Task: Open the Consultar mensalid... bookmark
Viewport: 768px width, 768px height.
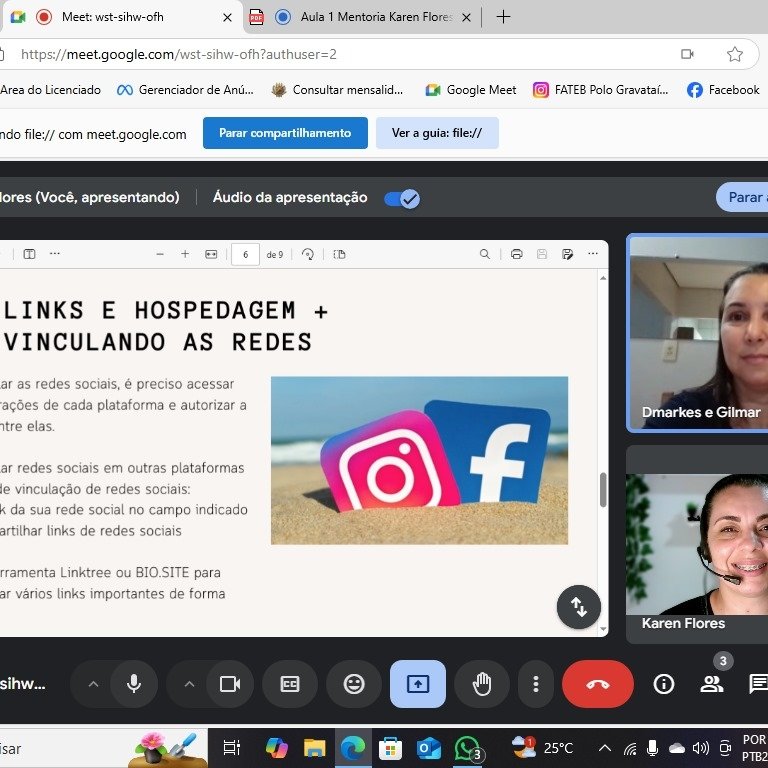Action: 337,90
